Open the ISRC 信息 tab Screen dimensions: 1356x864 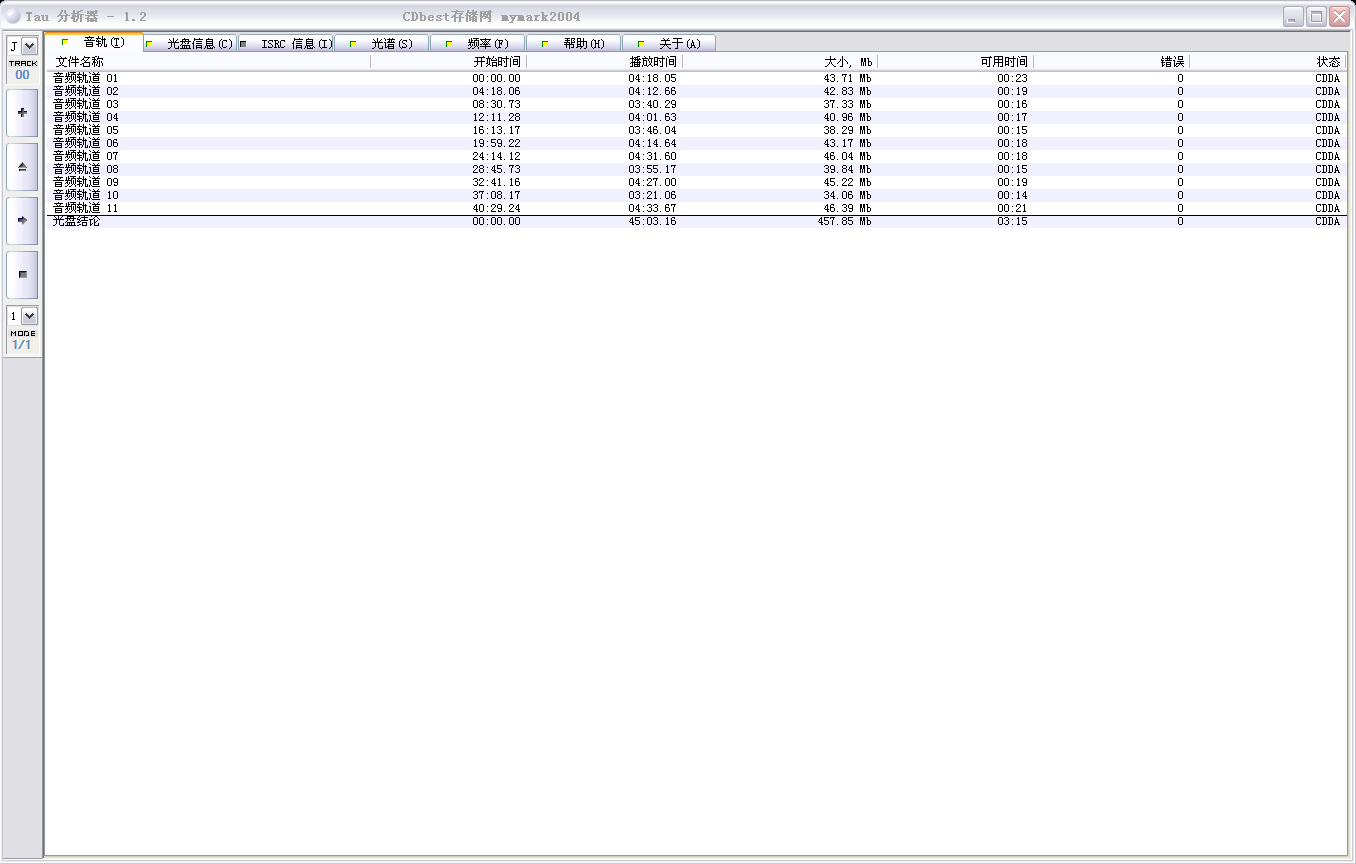286,43
